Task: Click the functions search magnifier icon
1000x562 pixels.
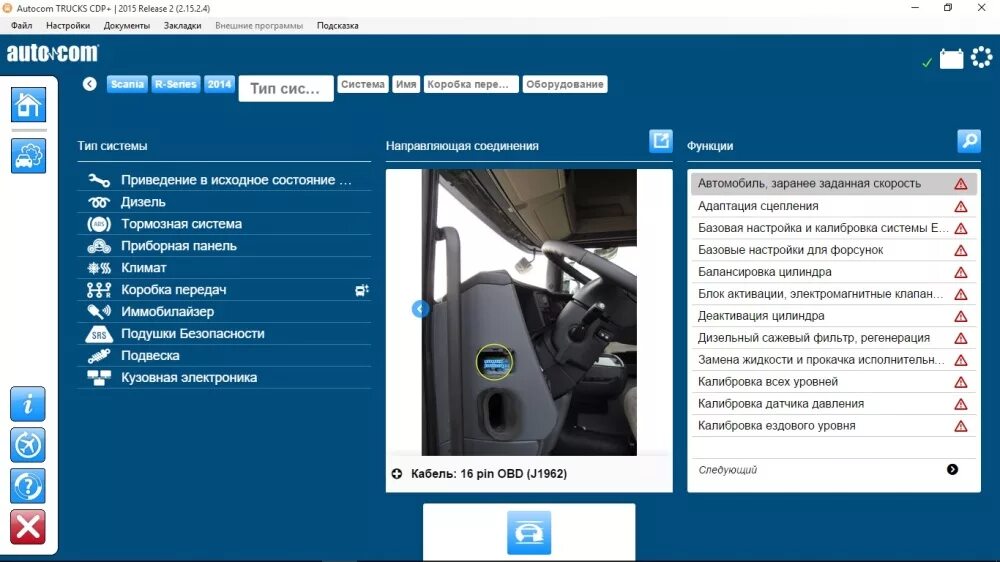Action: (x=969, y=140)
